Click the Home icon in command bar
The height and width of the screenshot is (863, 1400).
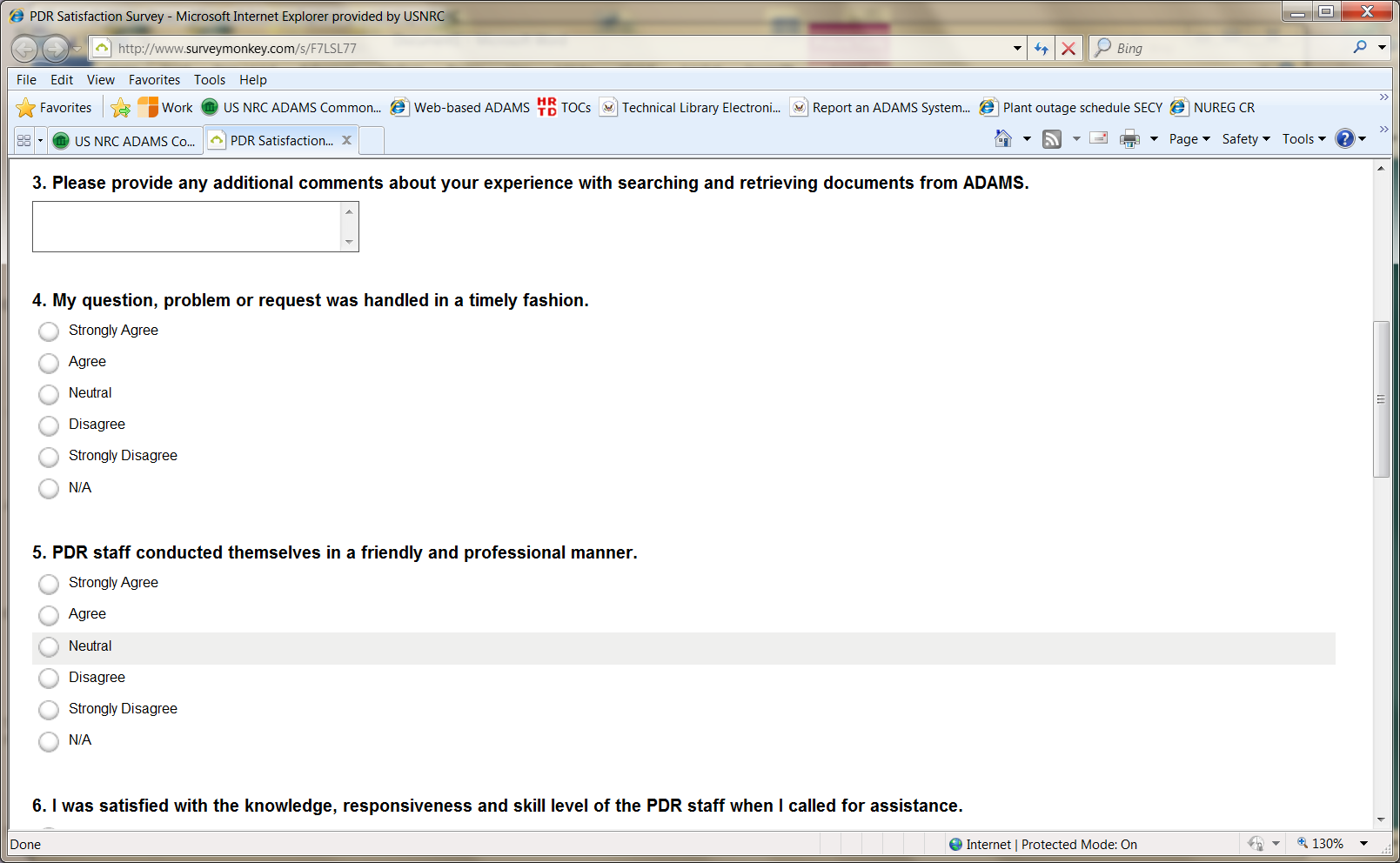click(x=1003, y=138)
